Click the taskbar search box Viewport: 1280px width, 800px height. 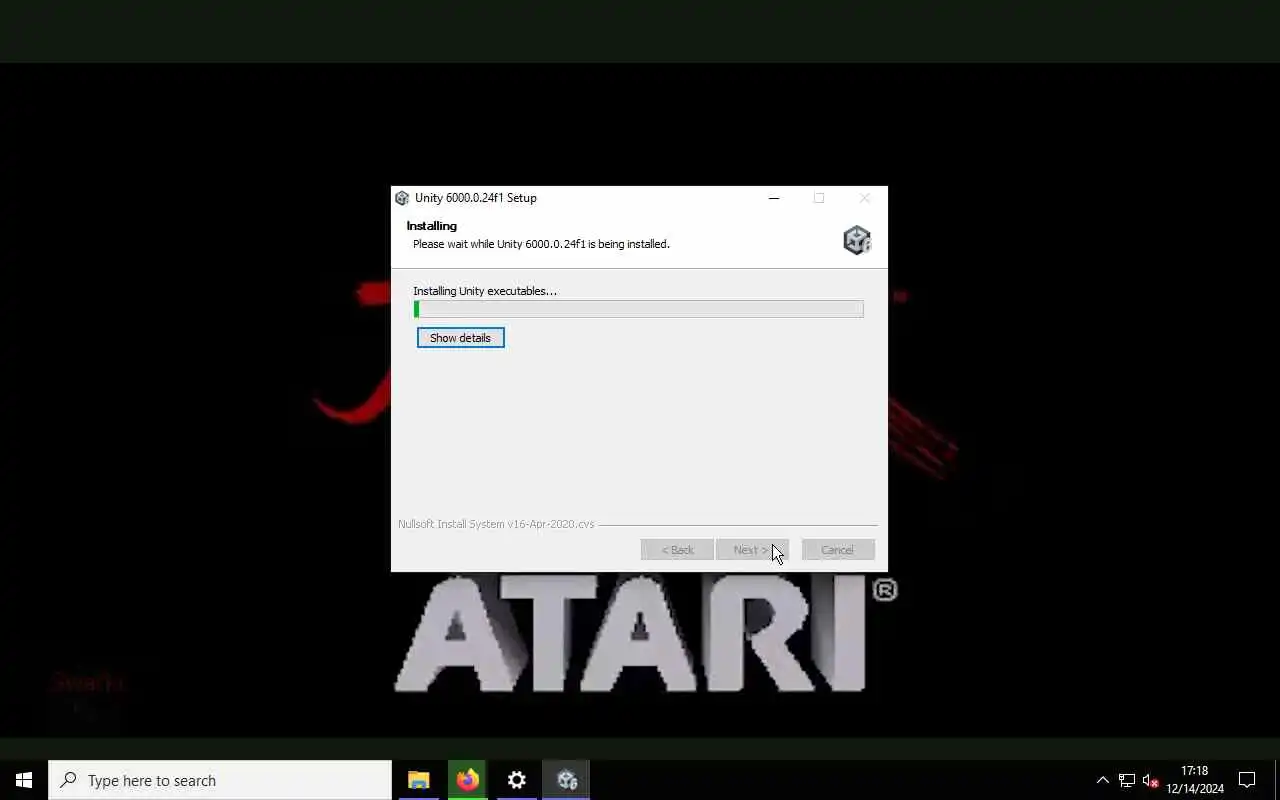click(x=220, y=780)
